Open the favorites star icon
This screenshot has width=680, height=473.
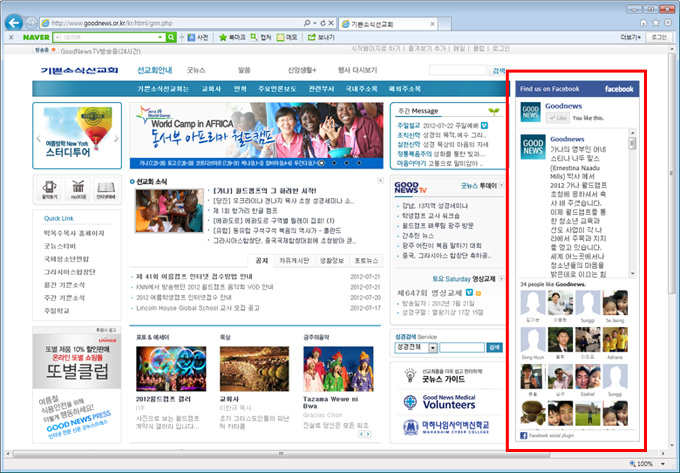[656, 23]
